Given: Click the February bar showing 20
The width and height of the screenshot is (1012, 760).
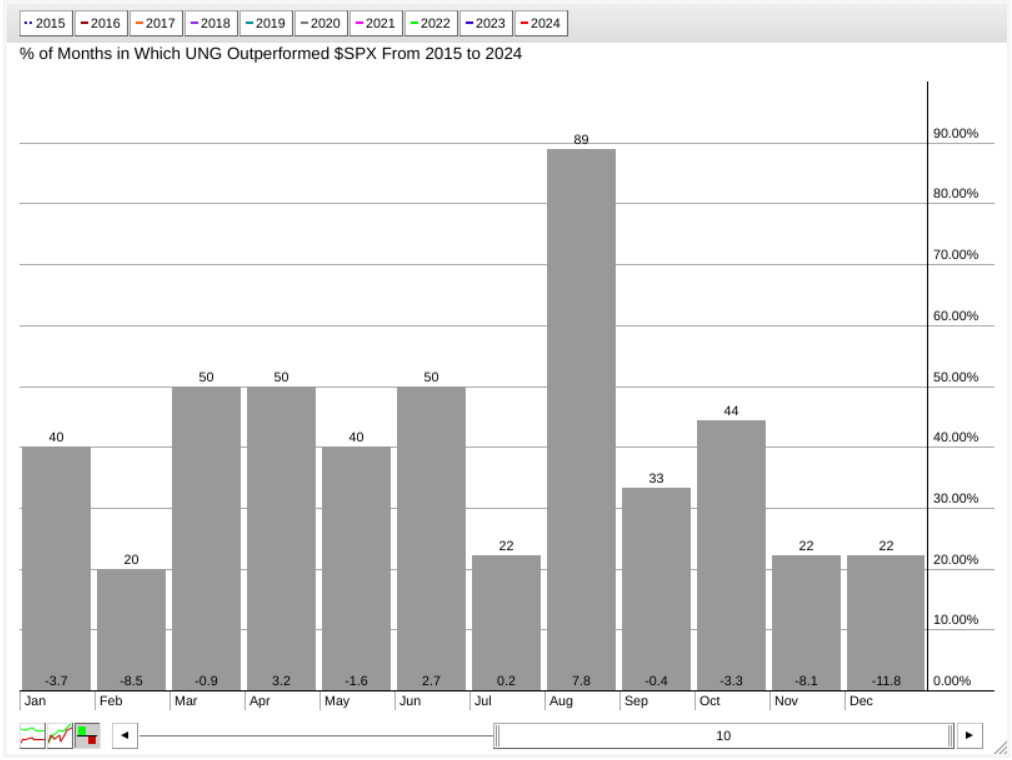Looking at the screenshot, I should tap(131, 630).
